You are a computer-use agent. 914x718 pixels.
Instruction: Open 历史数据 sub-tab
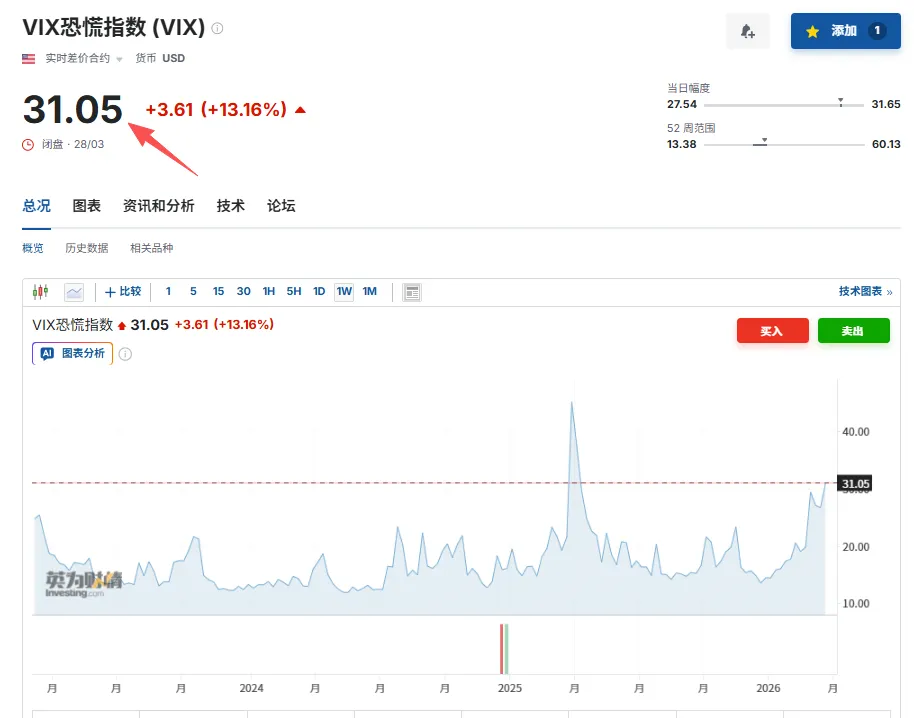pos(87,248)
